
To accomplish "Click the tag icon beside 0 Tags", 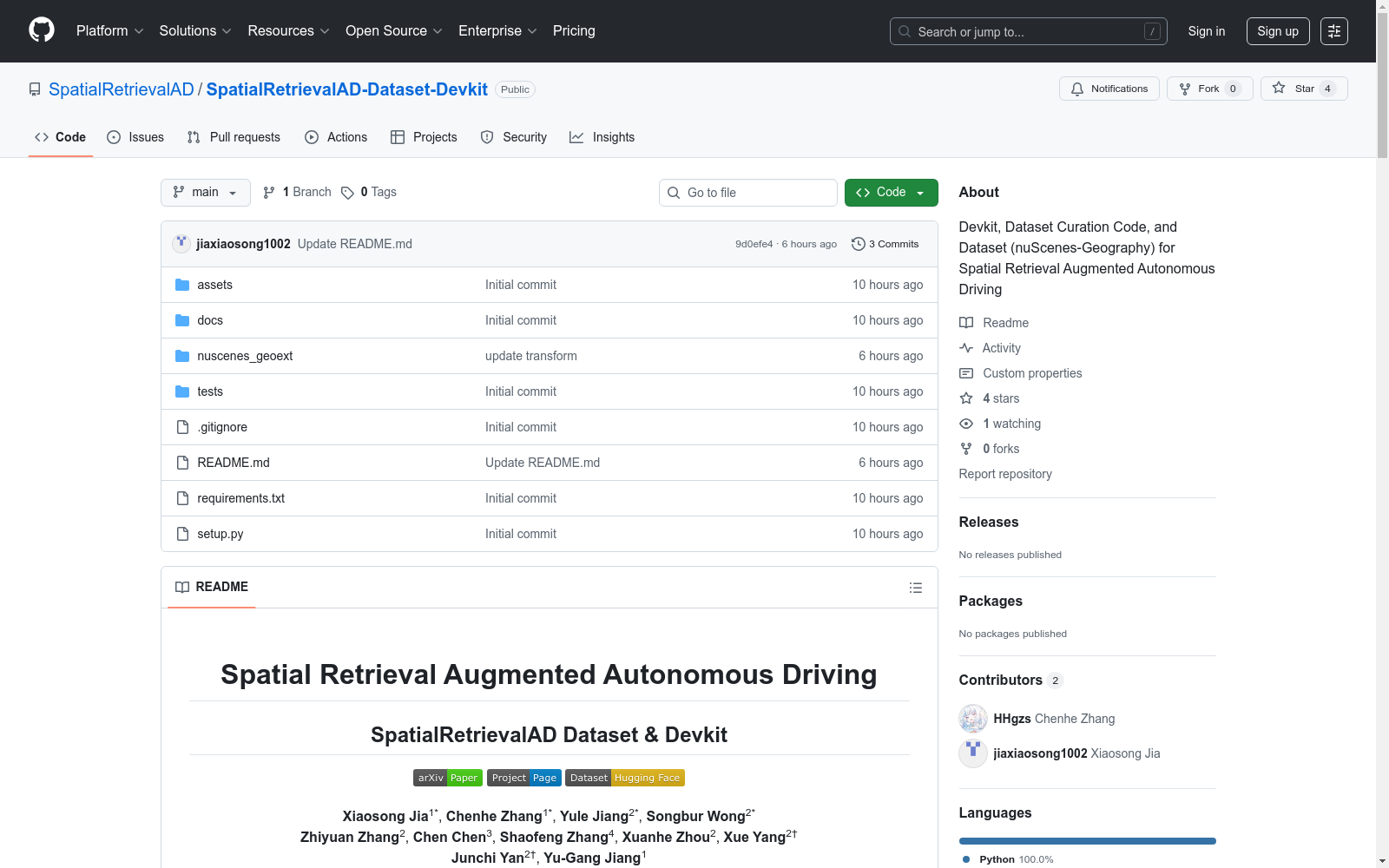I will click(347, 193).
